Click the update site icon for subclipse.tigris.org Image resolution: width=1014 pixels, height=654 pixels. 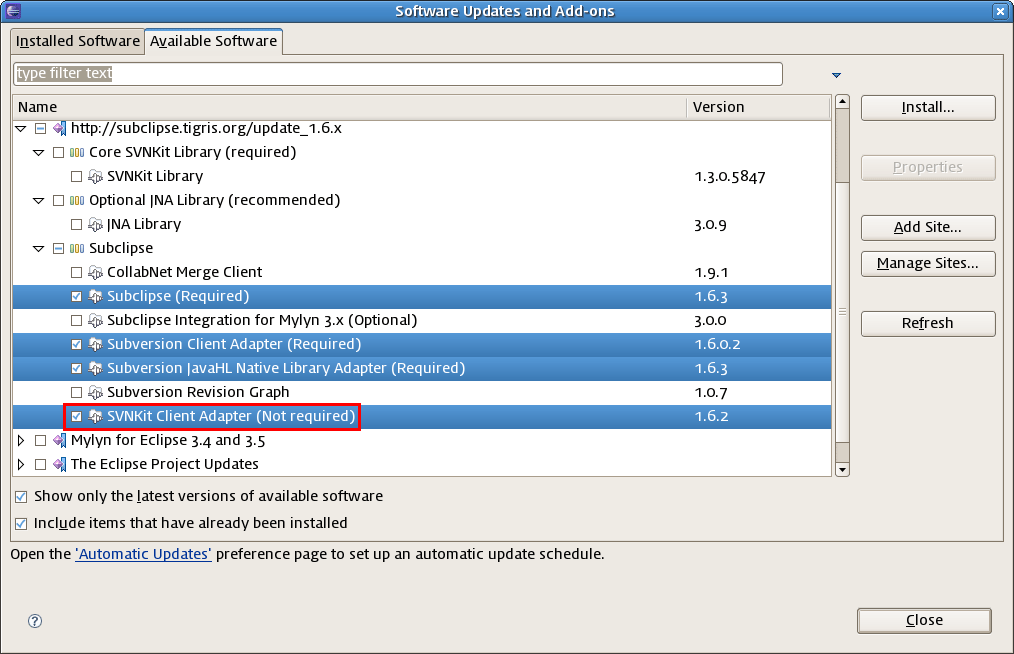[x=59, y=128]
